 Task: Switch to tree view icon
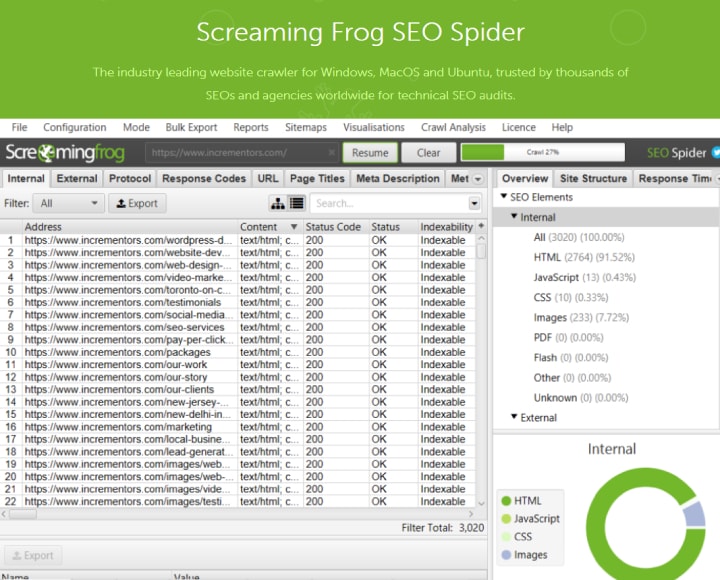pyautogui.click(x=278, y=203)
